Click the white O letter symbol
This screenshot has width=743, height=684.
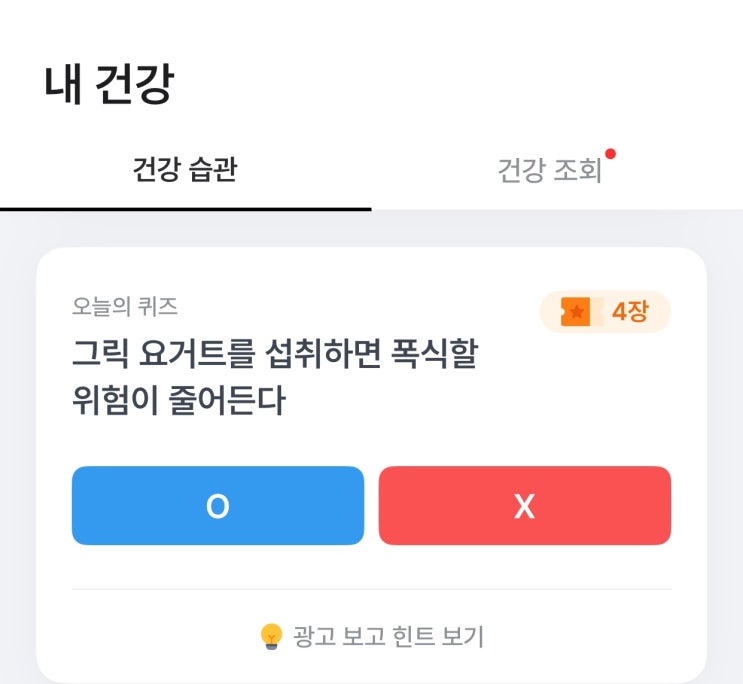pos(217,507)
